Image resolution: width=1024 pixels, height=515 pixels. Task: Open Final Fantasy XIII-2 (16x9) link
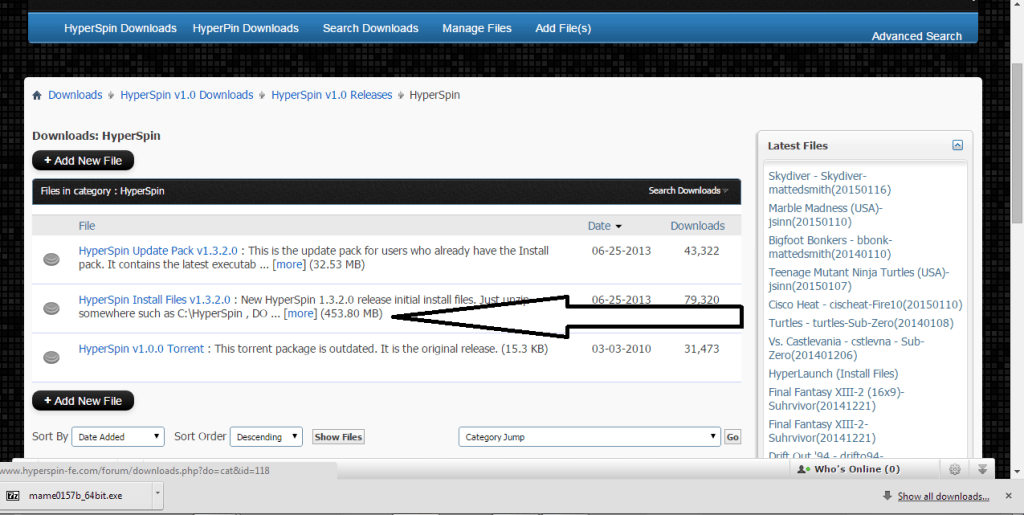pos(837,399)
